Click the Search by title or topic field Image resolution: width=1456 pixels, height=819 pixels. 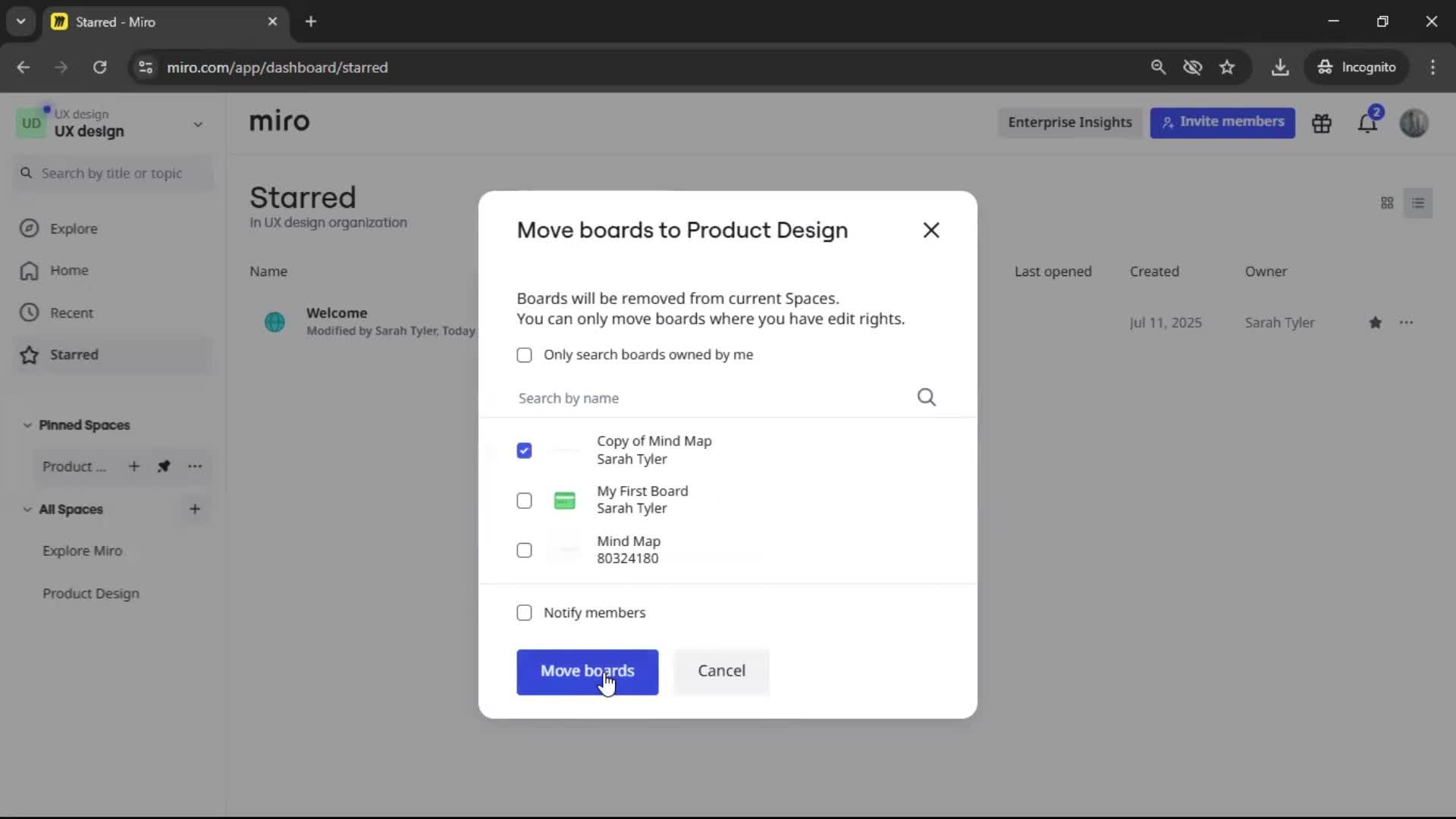tap(114, 174)
